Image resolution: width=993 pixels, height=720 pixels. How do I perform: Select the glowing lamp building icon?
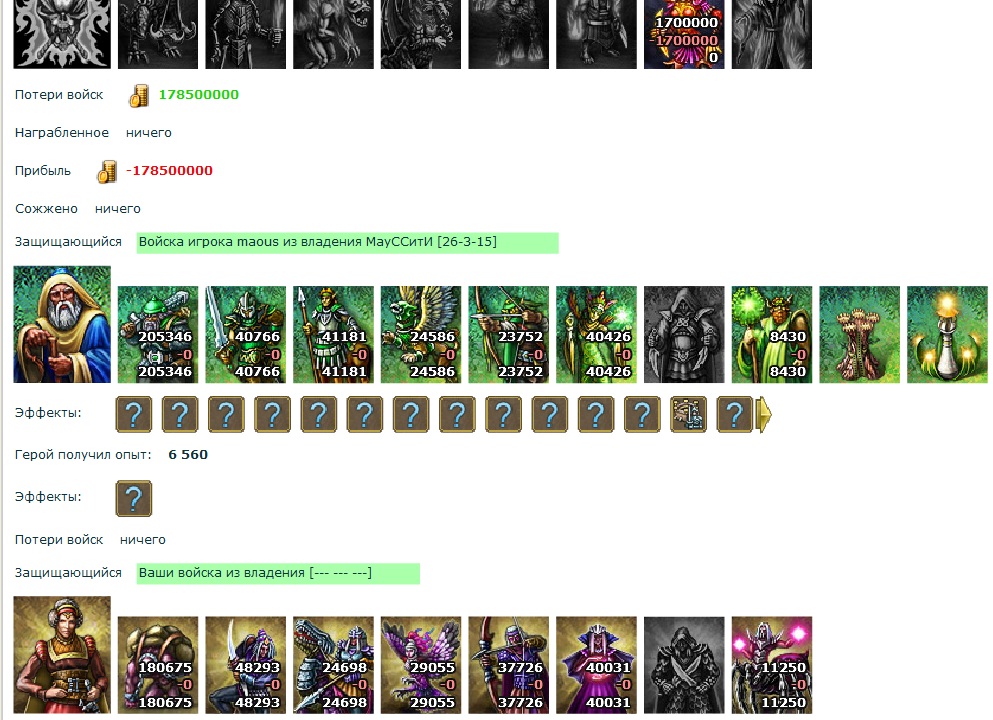point(947,334)
